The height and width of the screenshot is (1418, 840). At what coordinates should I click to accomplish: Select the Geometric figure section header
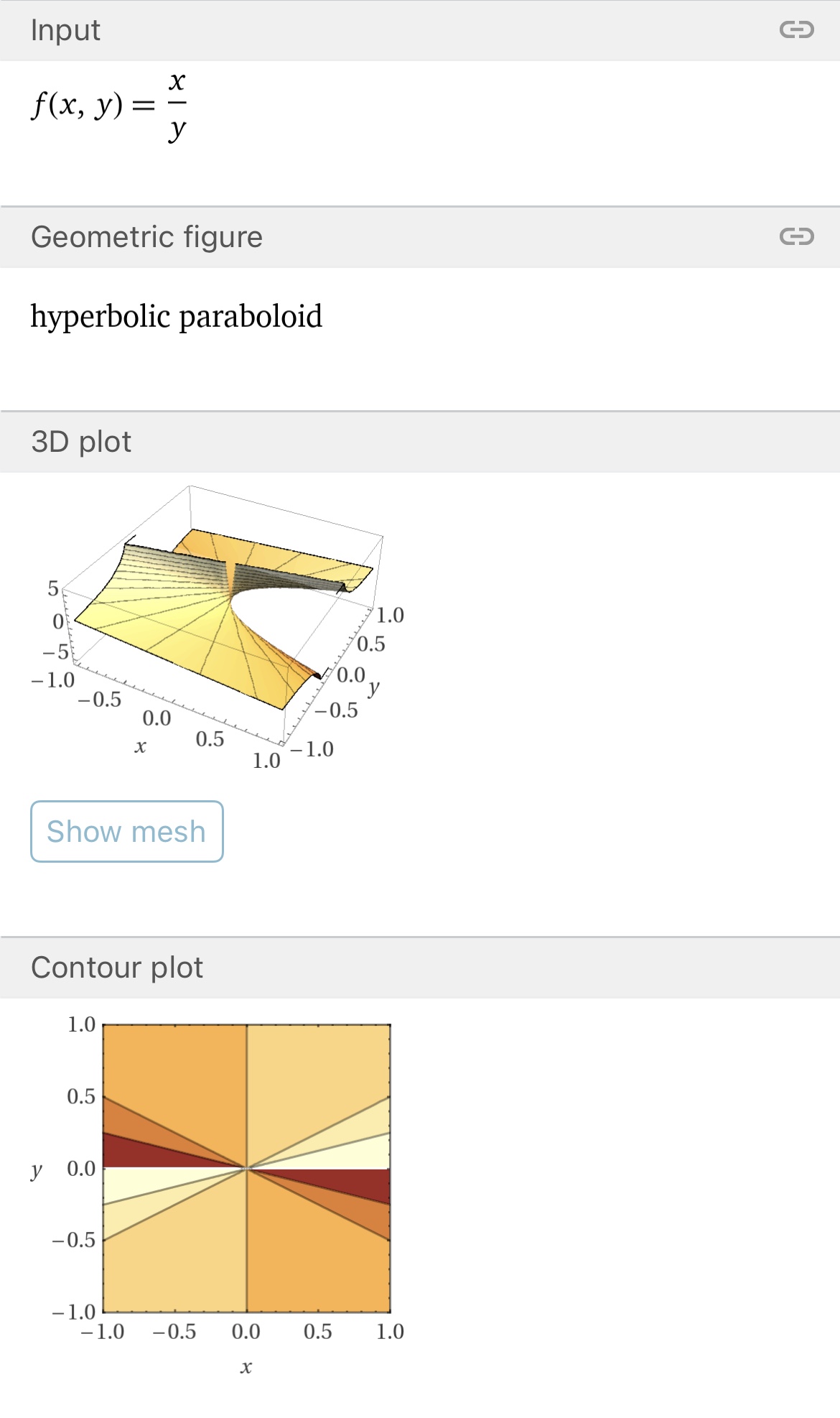(x=146, y=236)
